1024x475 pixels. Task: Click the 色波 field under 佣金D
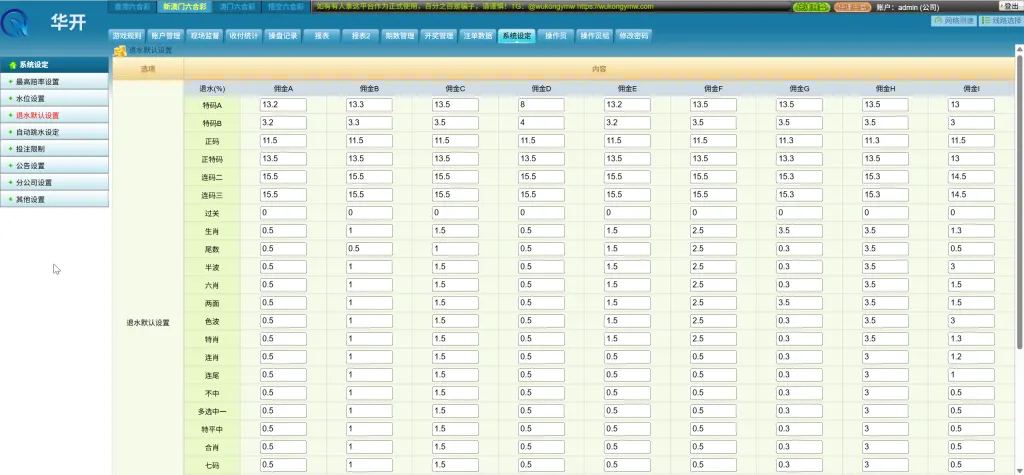[541, 321]
